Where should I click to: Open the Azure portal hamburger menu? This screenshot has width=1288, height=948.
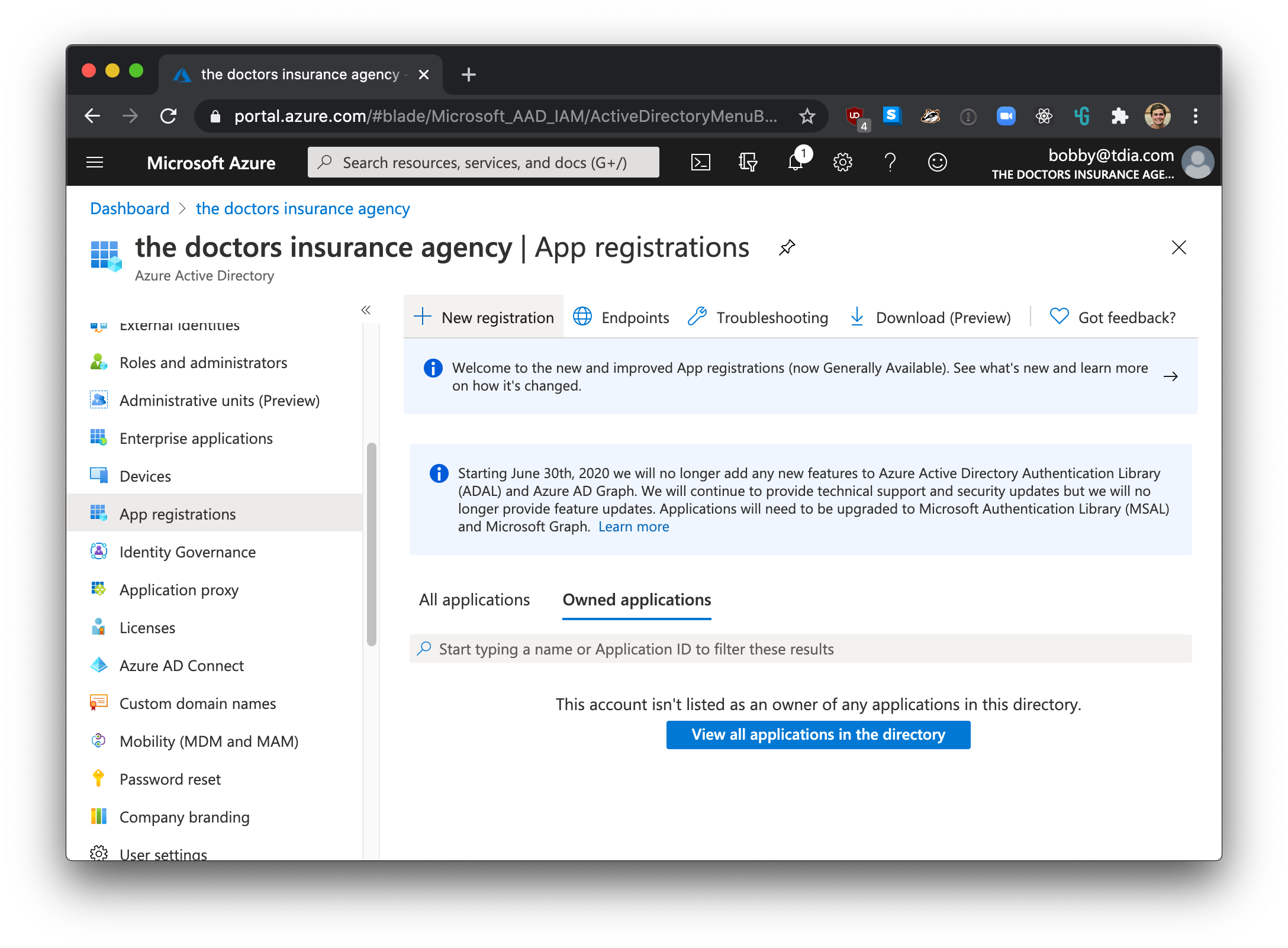(95, 162)
